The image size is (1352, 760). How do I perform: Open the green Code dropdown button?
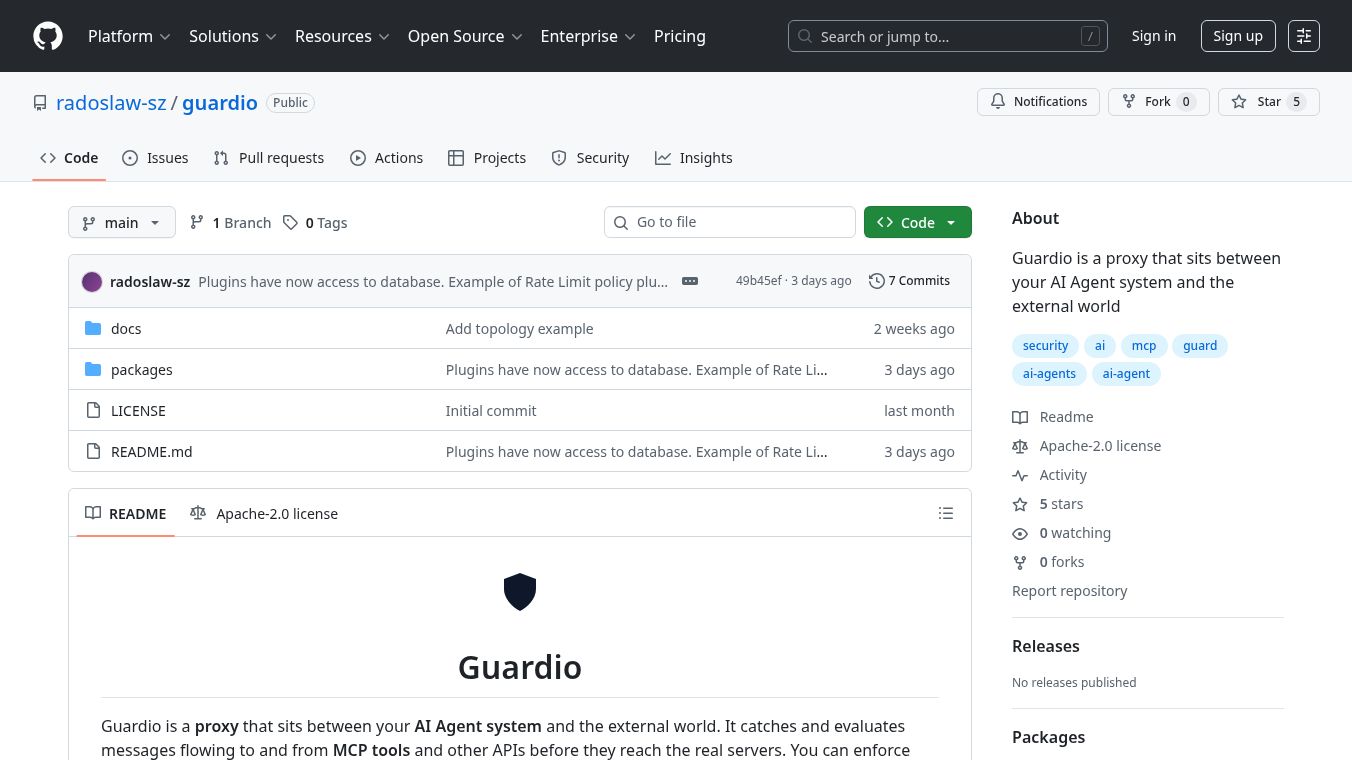[918, 223]
